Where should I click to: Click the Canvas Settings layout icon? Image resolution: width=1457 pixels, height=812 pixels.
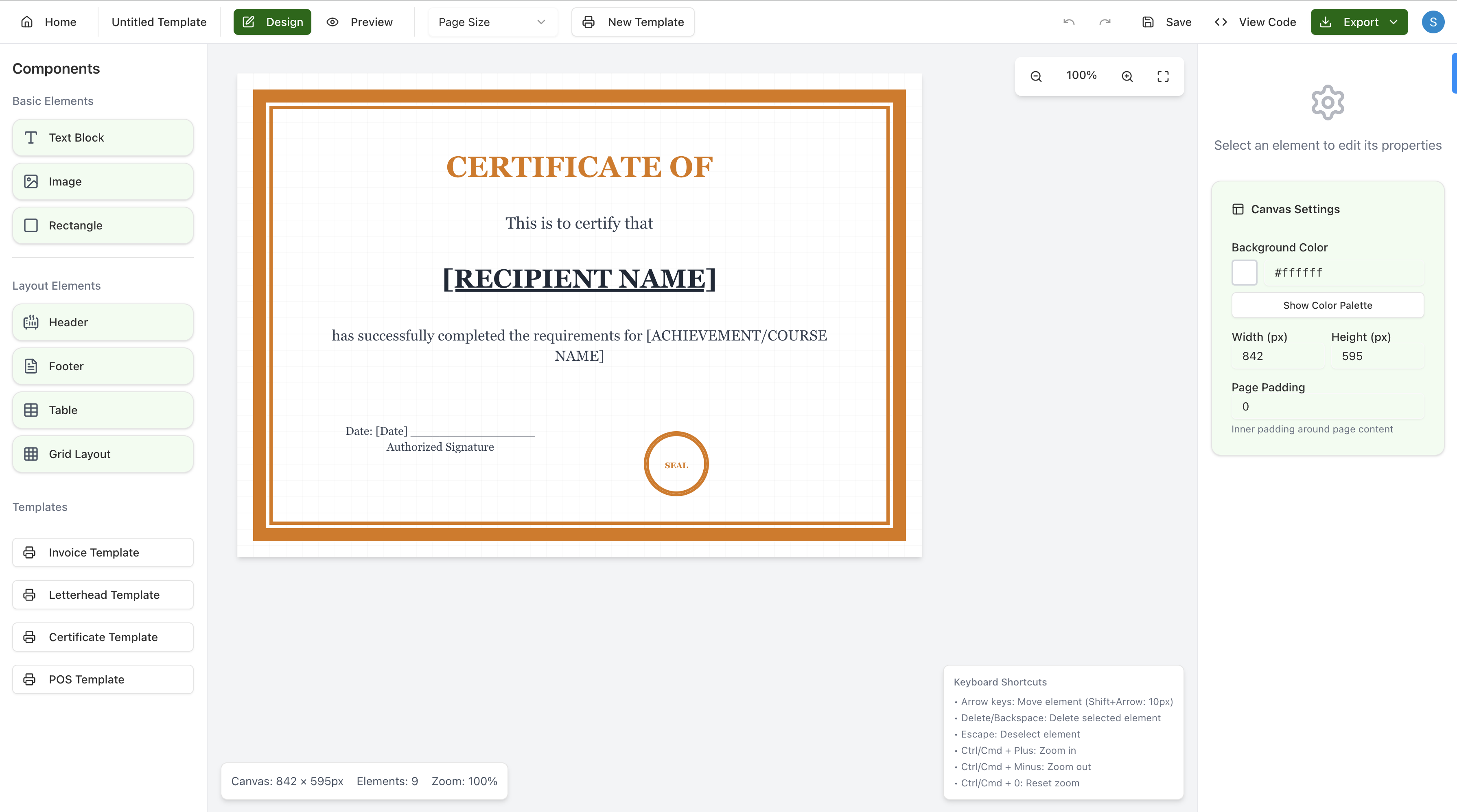pyautogui.click(x=1238, y=209)
